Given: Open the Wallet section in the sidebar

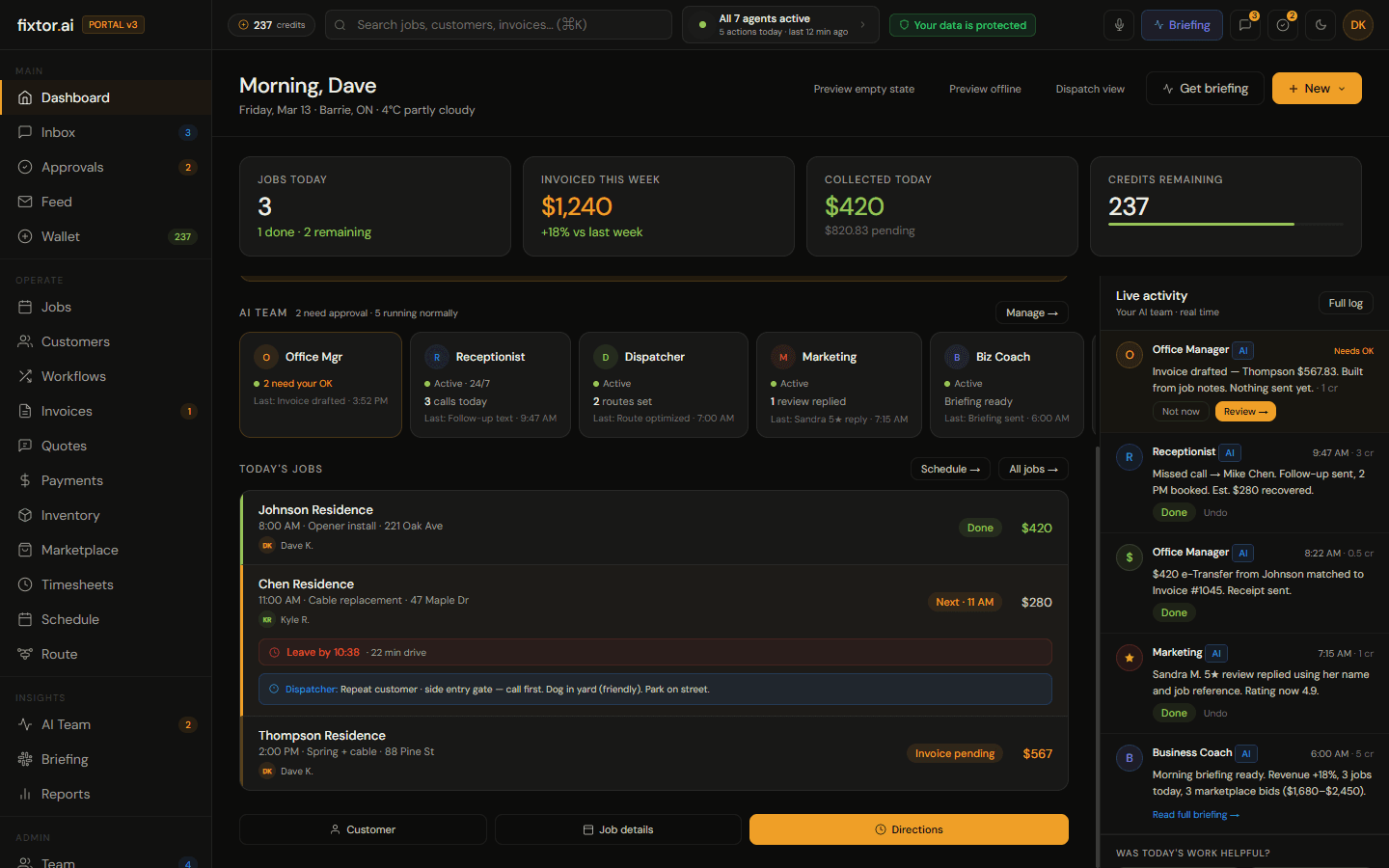Looking at the screenshot, I should tap(62, 235).
